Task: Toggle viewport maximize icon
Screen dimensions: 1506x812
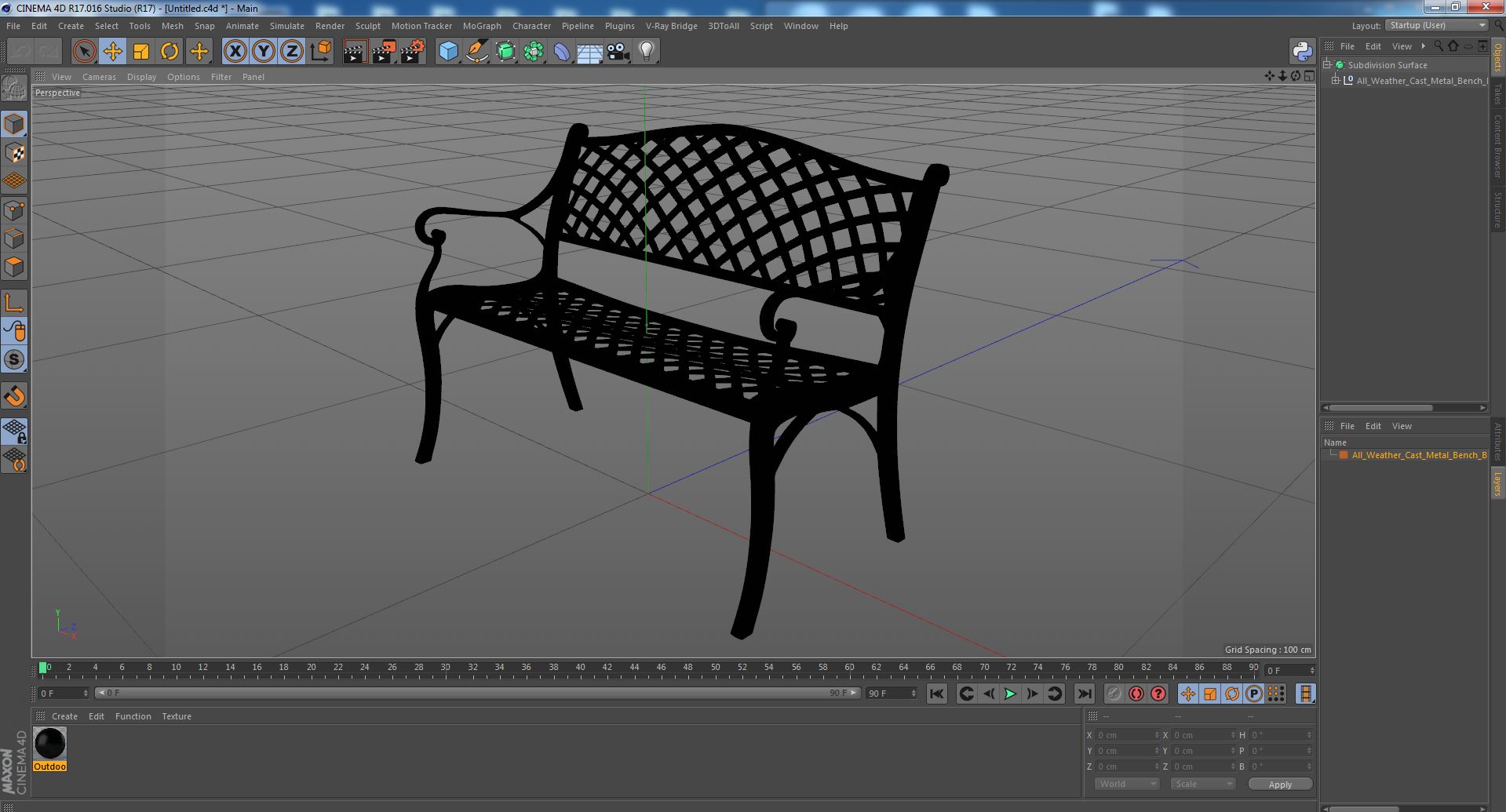Action: (x=1309, y=76)
